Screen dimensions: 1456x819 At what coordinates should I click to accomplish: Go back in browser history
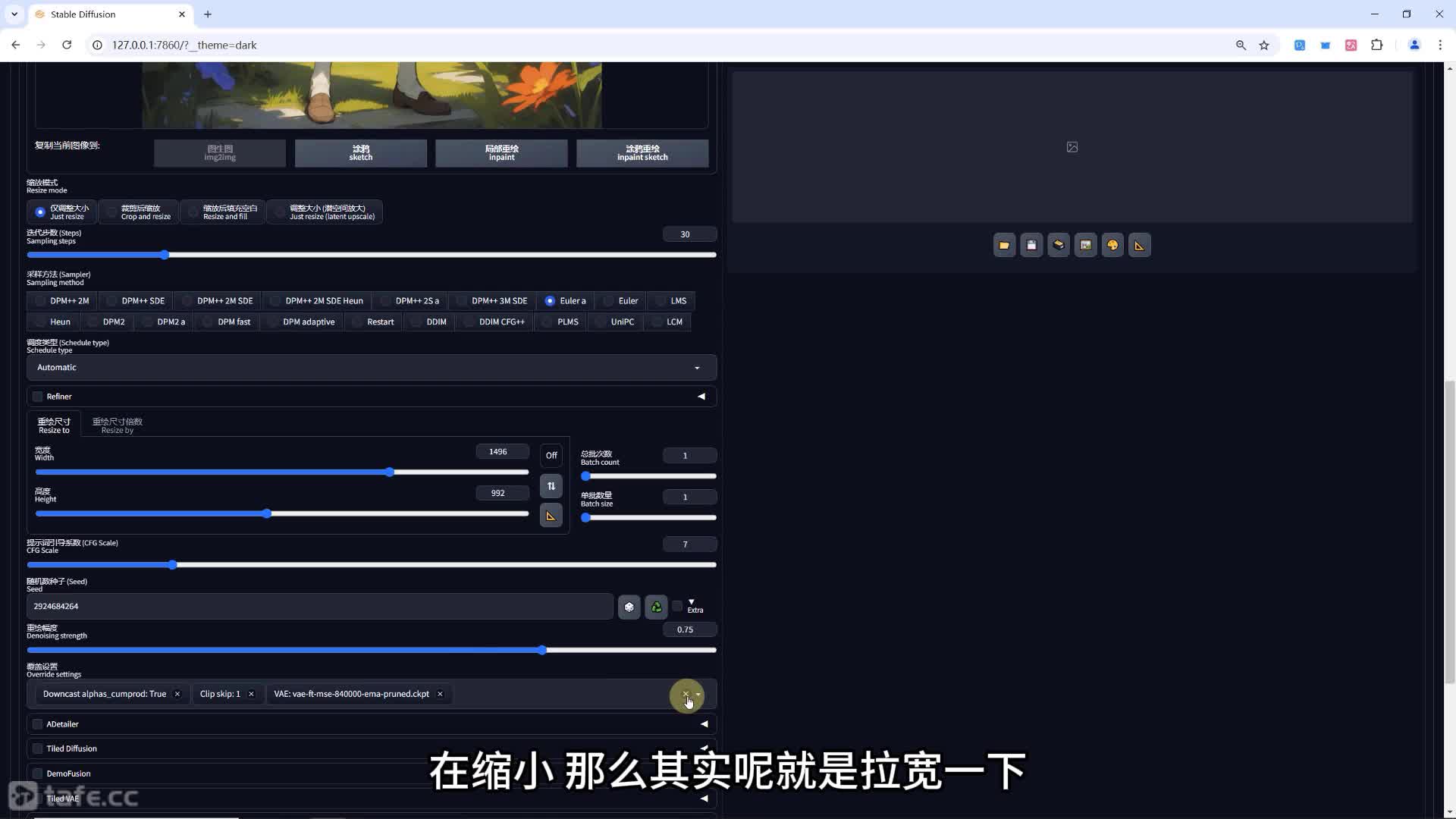pyautogui.click(x=16, y=45)
